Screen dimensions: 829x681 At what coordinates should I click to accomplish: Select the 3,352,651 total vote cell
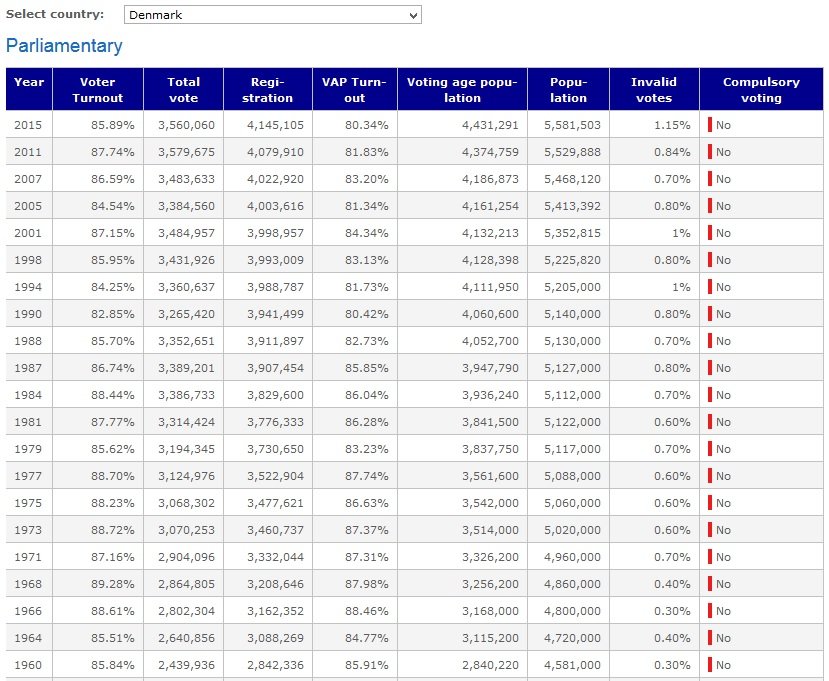click(x=183, y=340)
